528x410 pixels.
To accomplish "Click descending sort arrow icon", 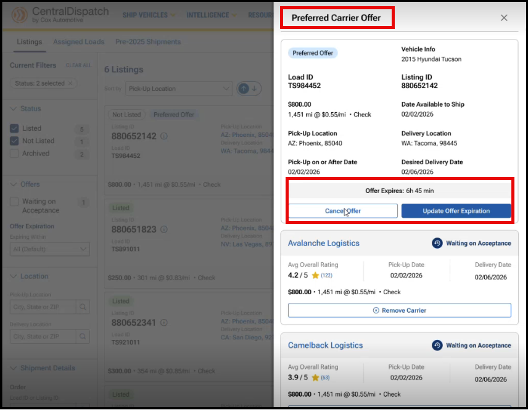I will click(255, 89).
